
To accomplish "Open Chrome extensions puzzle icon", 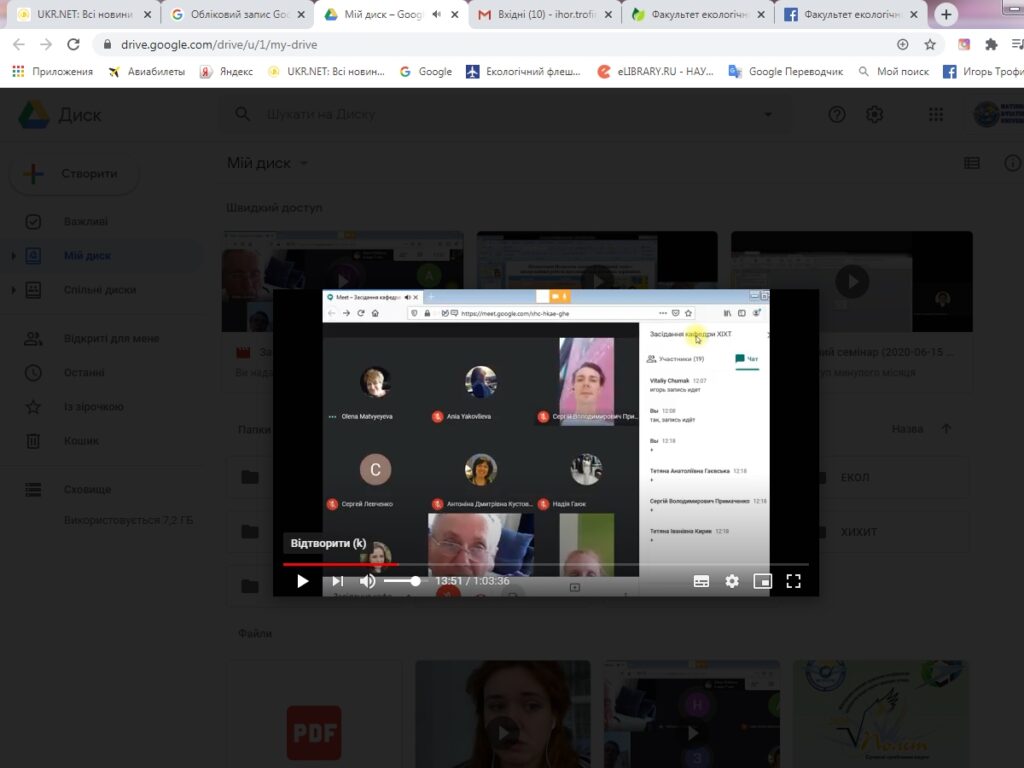I will pos(991,45).
